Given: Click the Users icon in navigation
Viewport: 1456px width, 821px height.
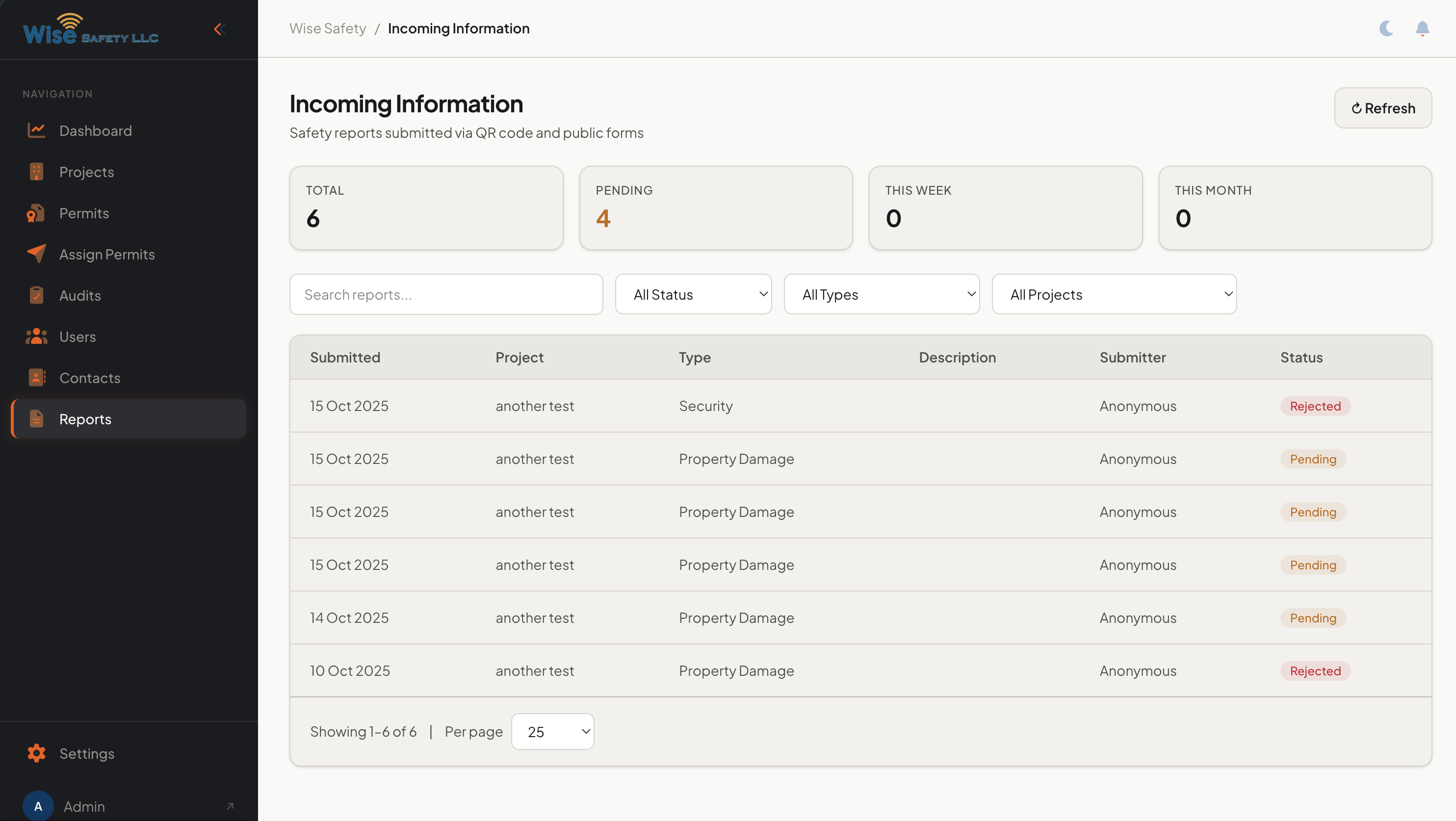Looking at the screenshot, I should tap(36, 336).
